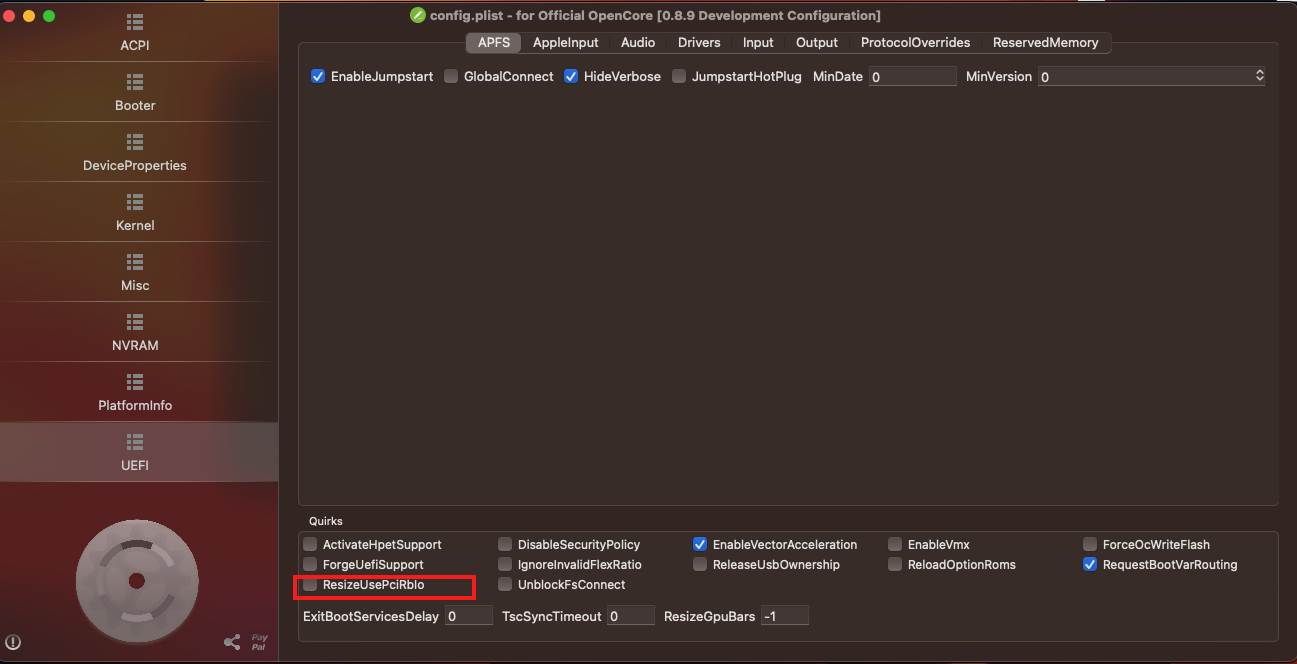Click the ResizeGpuBars value field
This screenshot has width=1297, height=664.
tap(784, 617)
